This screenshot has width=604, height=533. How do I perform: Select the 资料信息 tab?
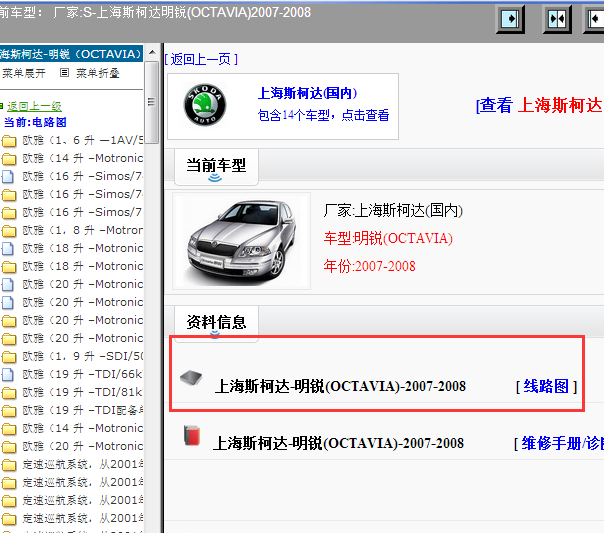pyautogui.click(x=216, y=323)
